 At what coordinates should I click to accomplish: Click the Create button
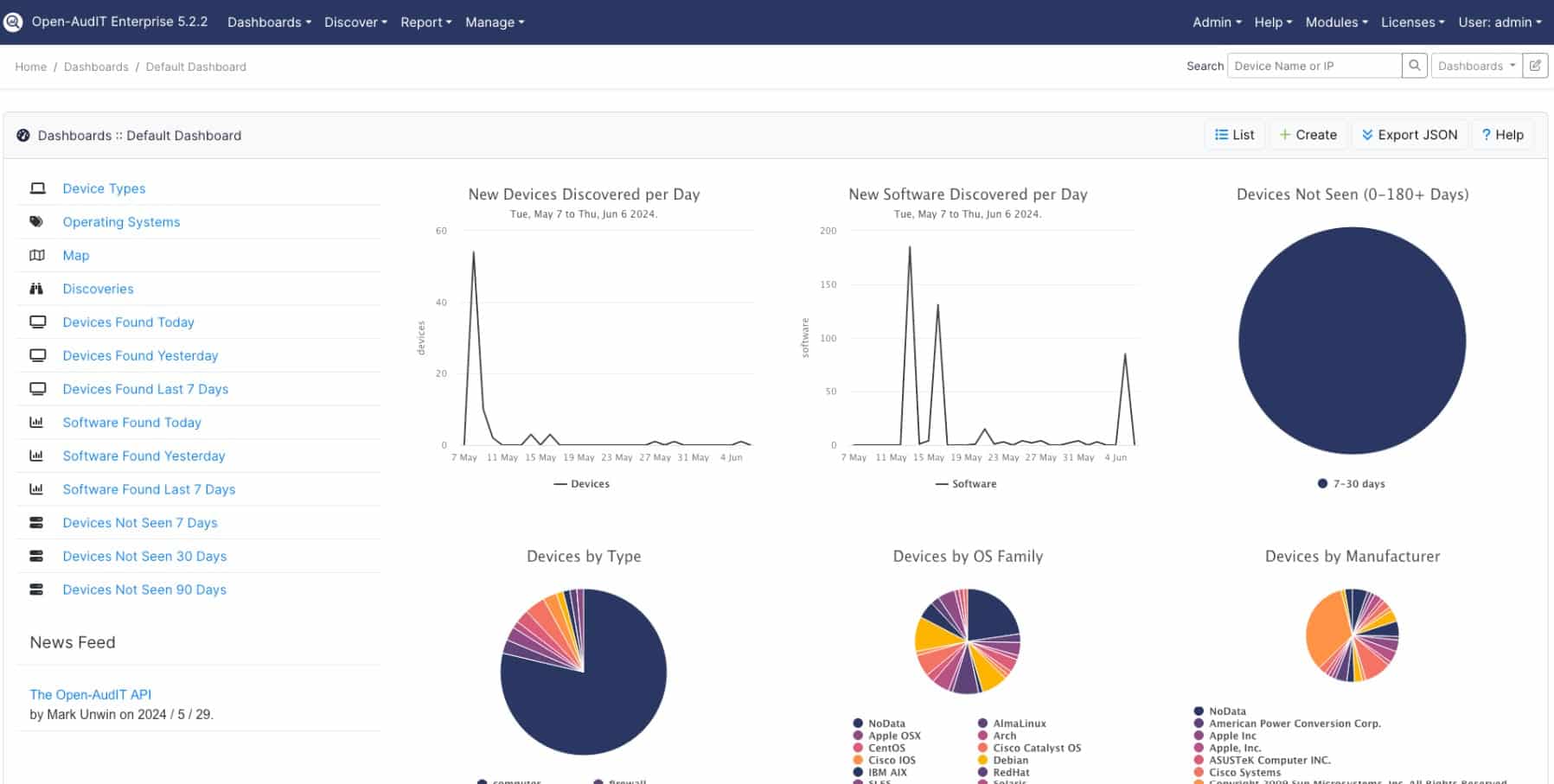pos(1308,135)
